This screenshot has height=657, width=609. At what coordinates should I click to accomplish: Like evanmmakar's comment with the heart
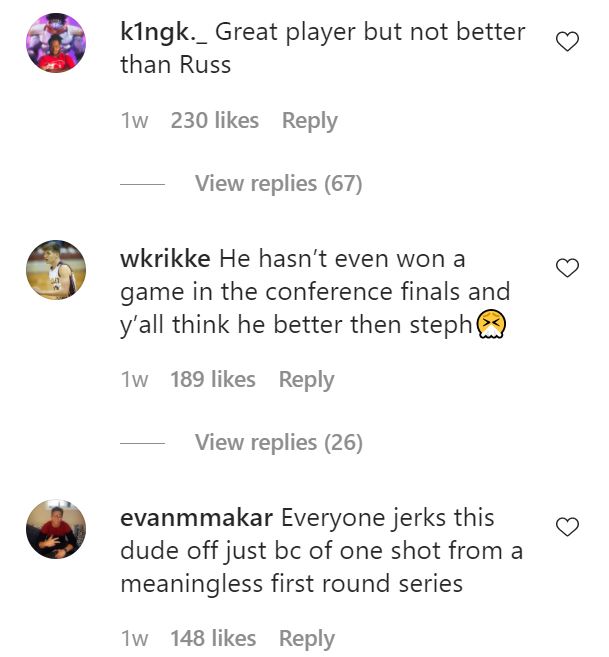pos(567,527)
